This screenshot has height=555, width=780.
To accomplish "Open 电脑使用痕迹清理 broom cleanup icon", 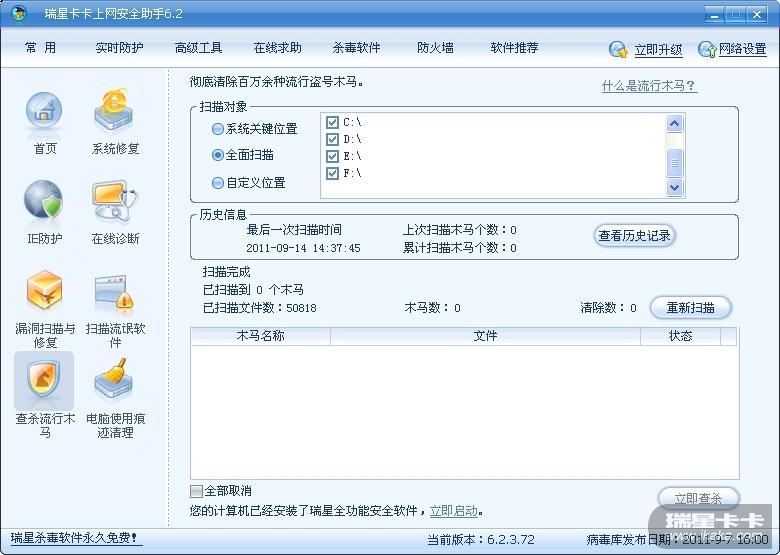I will pyautogui.click(x=114, y=379).
